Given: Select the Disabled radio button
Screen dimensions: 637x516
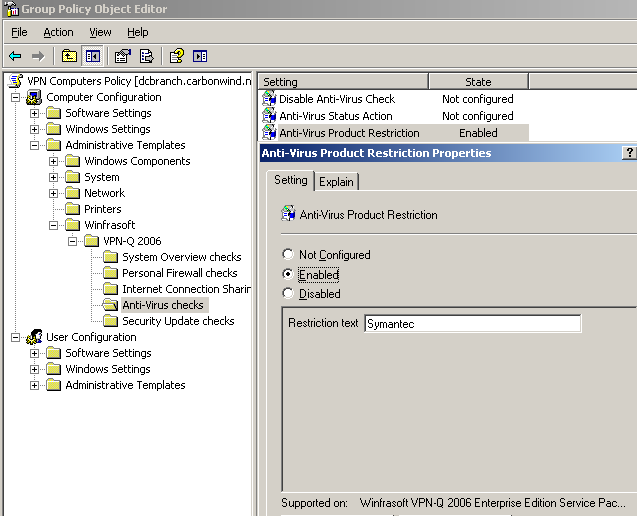Looking at the screenshot, I should click(x=288, y=293).
